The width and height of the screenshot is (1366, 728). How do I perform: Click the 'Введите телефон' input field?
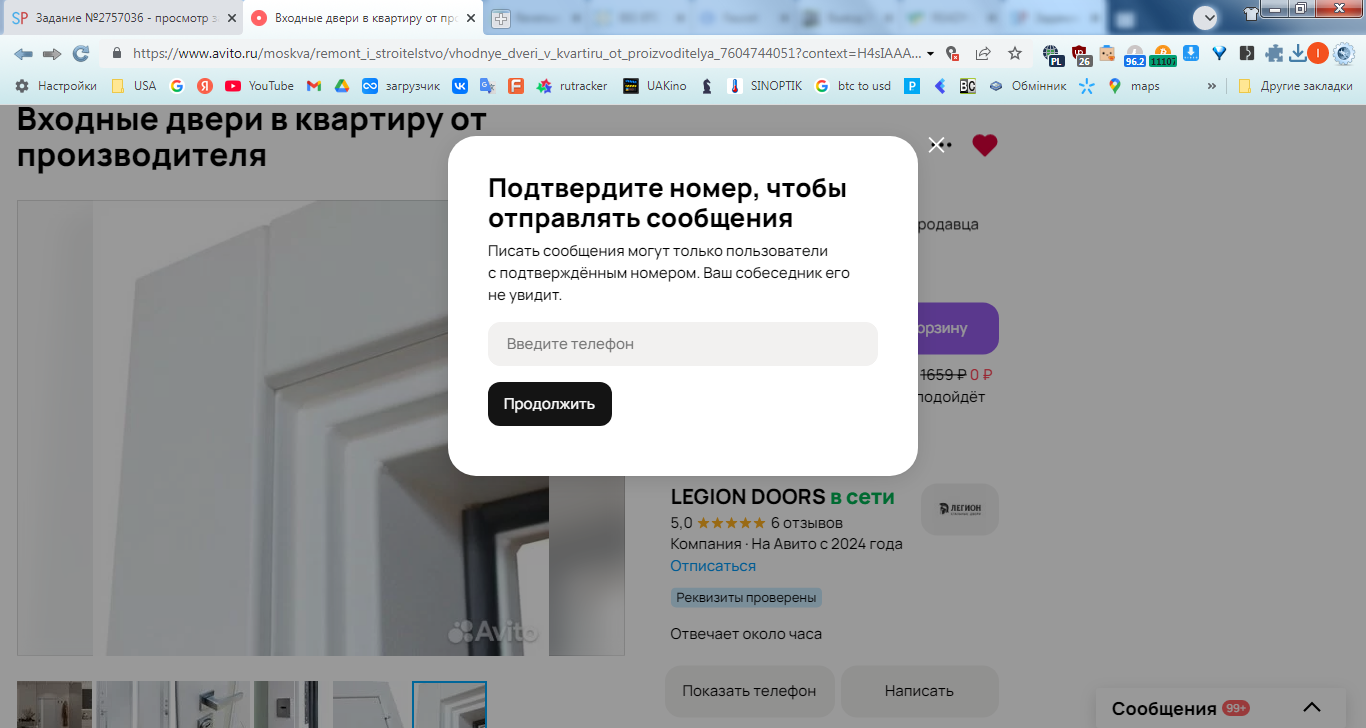point(683,344)
